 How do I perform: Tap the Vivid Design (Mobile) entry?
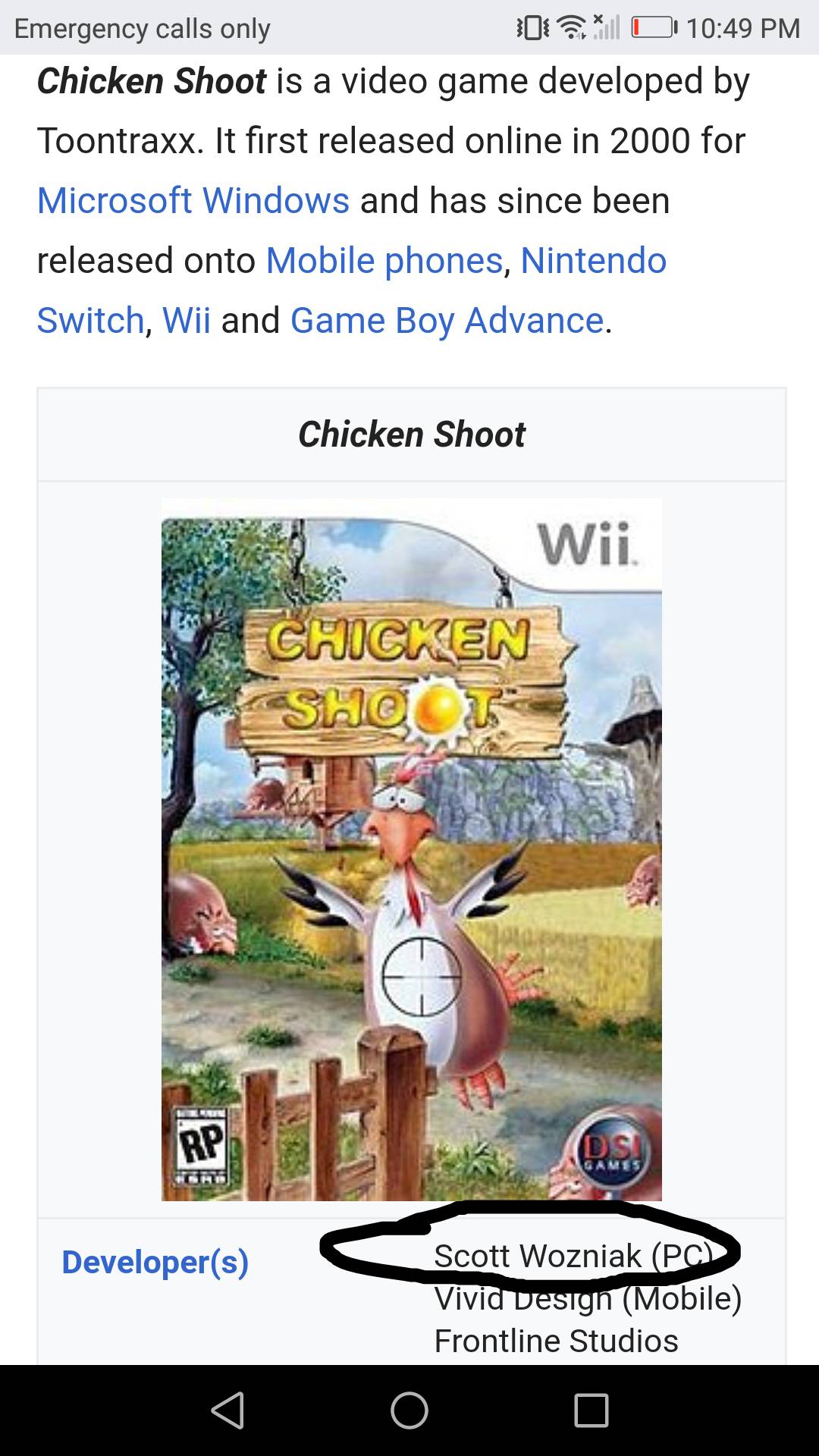coord(588,1298)
